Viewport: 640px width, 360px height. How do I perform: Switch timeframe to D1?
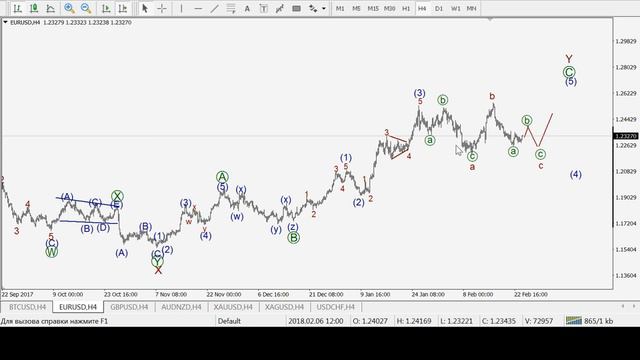tap(439, 8)
